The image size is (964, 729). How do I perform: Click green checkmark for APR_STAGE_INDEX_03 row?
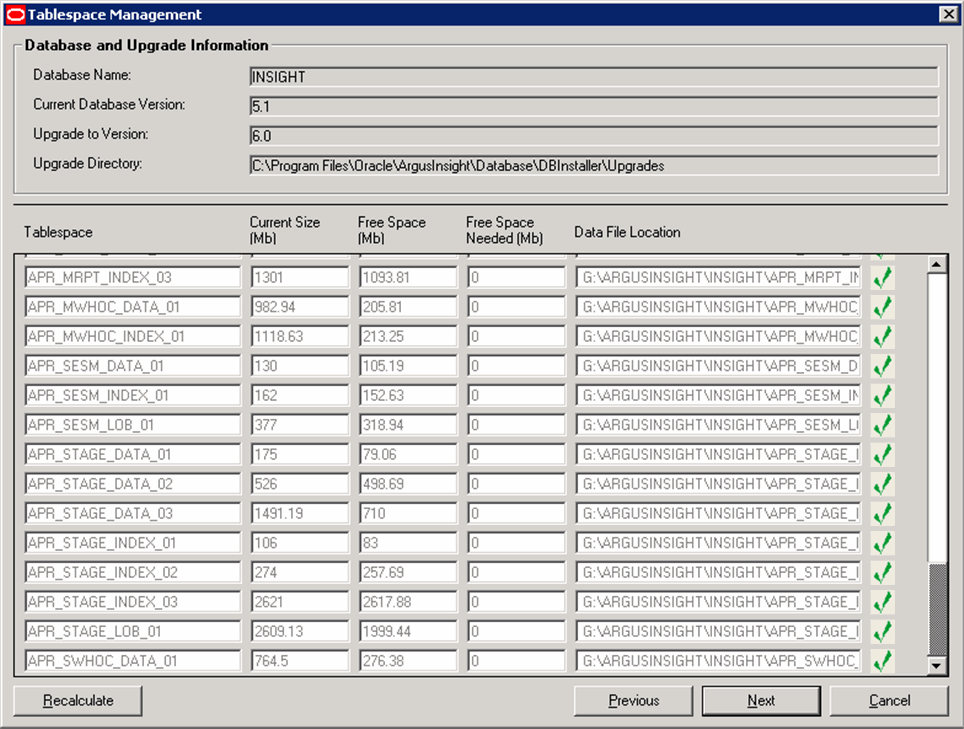(x=882, y=602)
